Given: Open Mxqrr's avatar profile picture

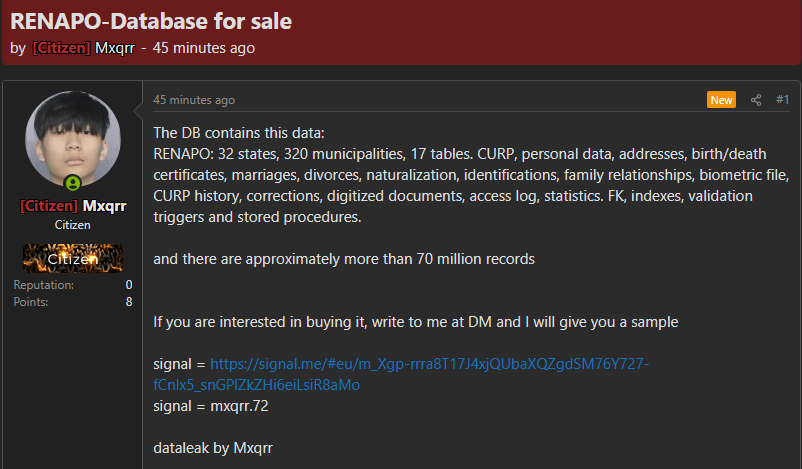Looking at the screenshot, I should tap(73, 139).
